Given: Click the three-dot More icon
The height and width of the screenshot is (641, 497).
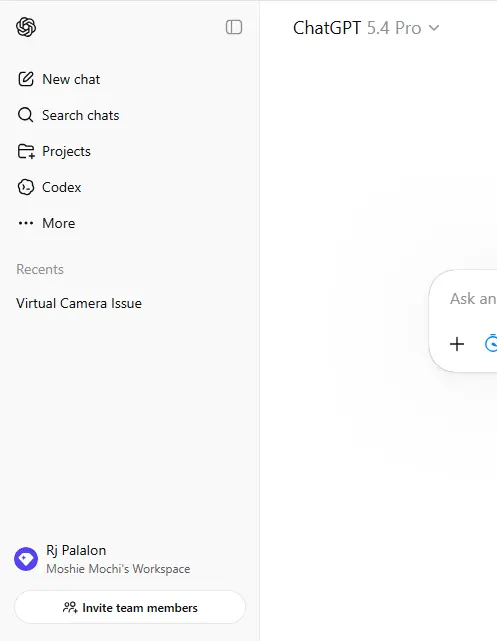Looking at the screenshot, I should 26,223.
